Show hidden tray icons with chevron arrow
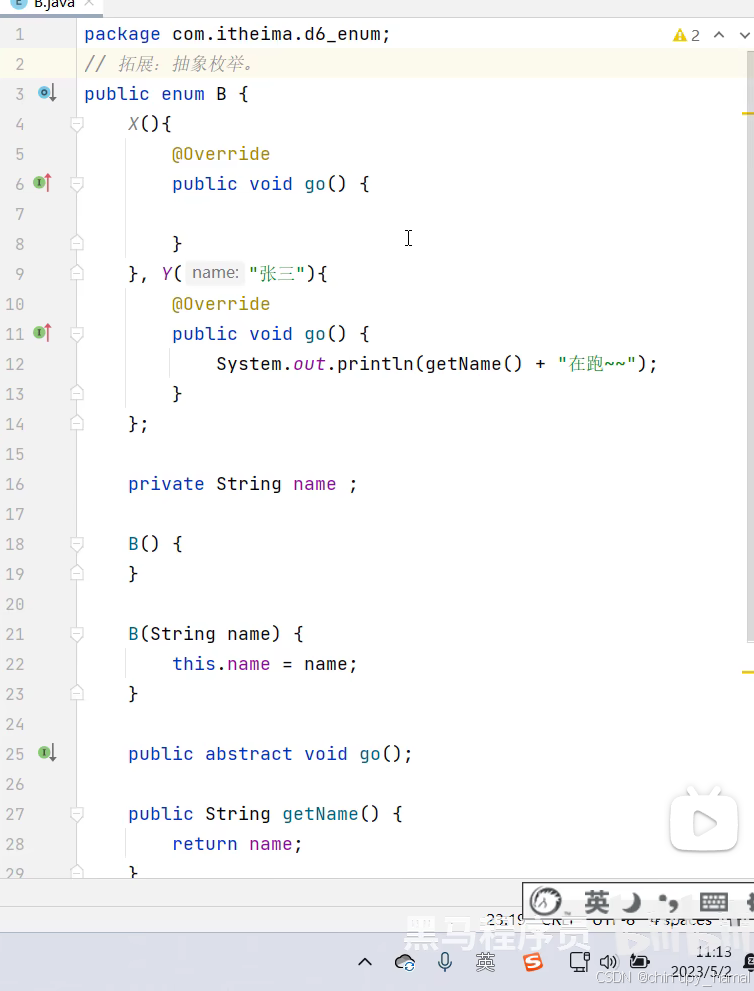 point(365,962)
